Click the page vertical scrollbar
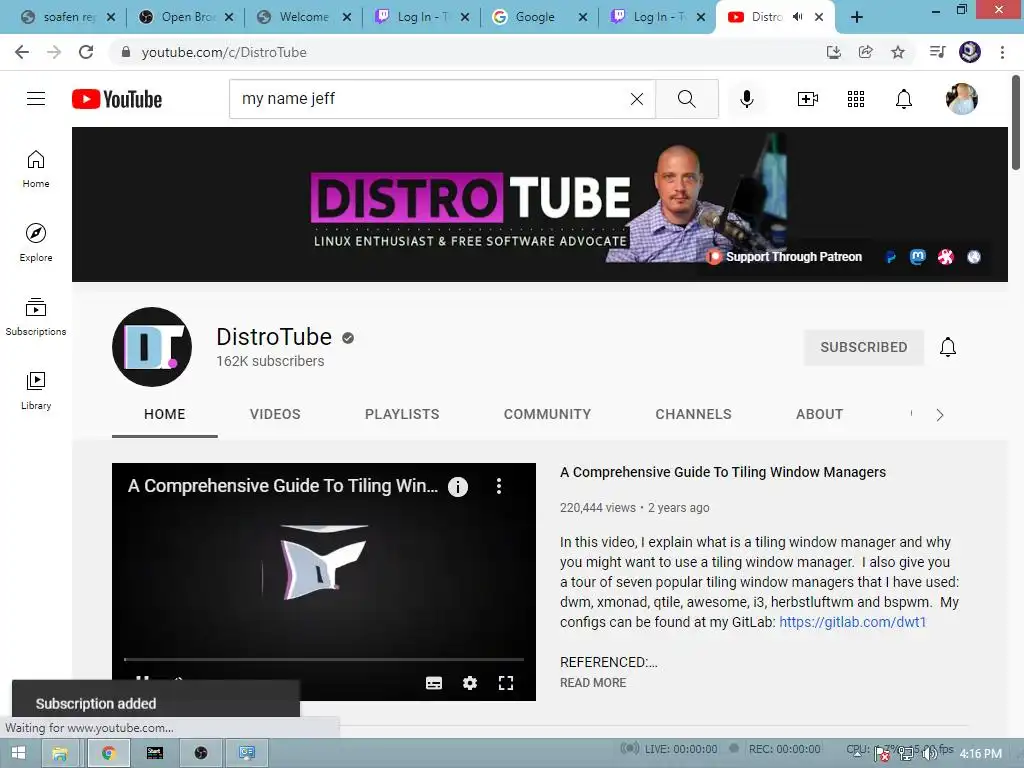Screen dimensions: 1024x768 click(x=1016, y=124)
